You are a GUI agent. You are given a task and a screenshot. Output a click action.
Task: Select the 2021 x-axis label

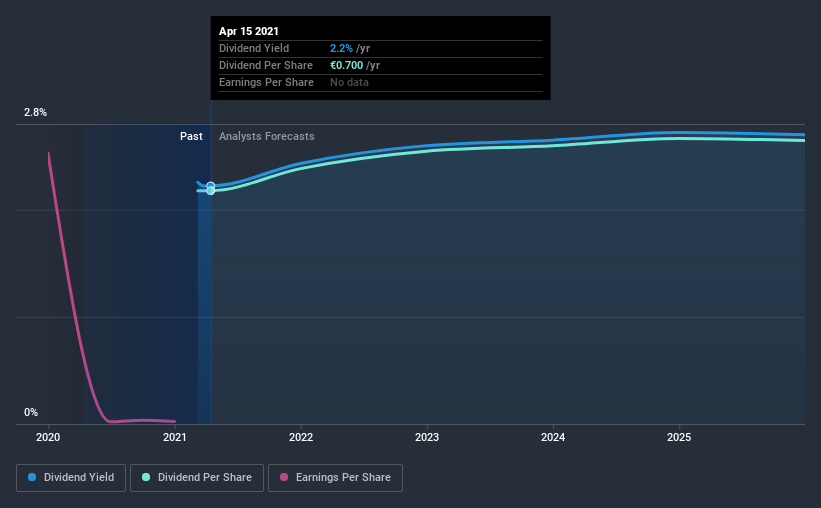[174, 437]
